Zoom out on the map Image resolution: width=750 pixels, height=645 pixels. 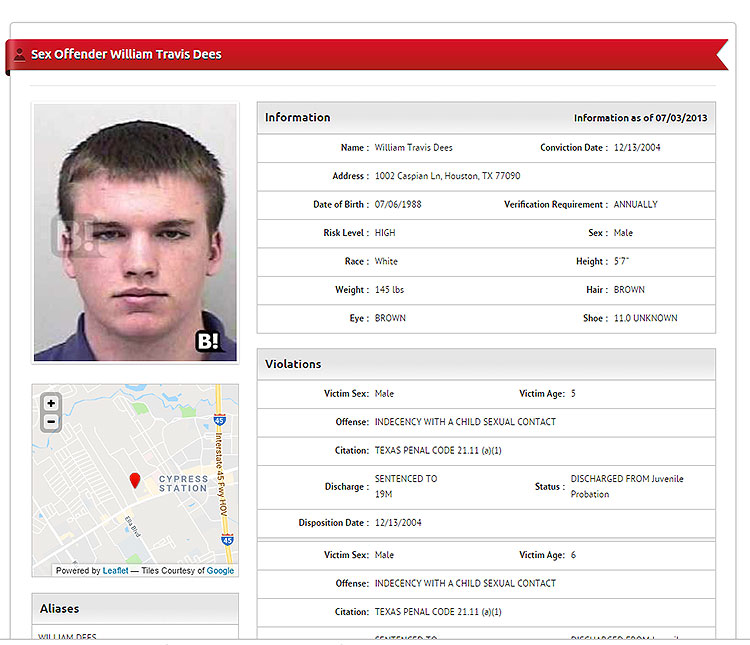pos(51,422)
